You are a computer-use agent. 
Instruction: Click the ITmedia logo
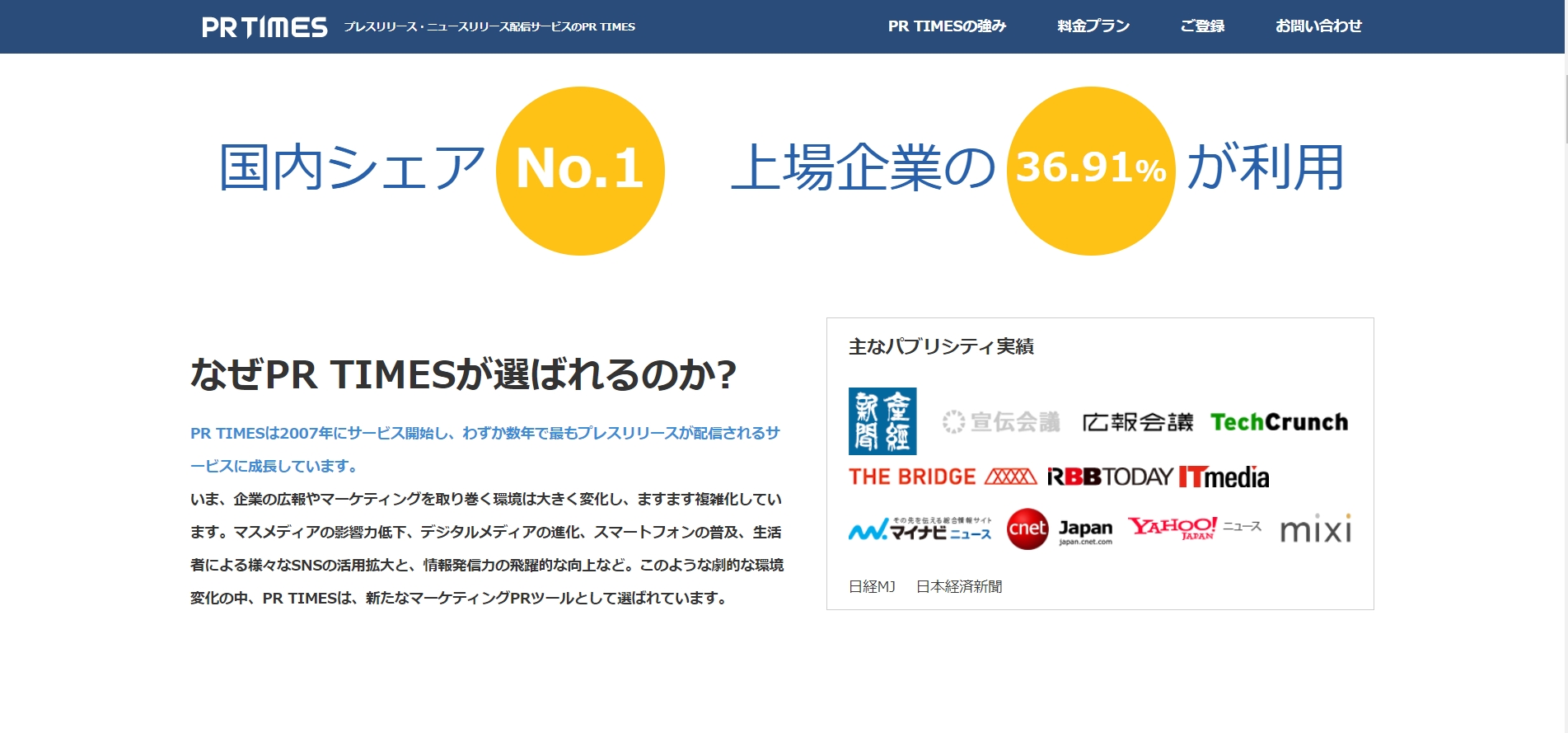point(1224,477)
